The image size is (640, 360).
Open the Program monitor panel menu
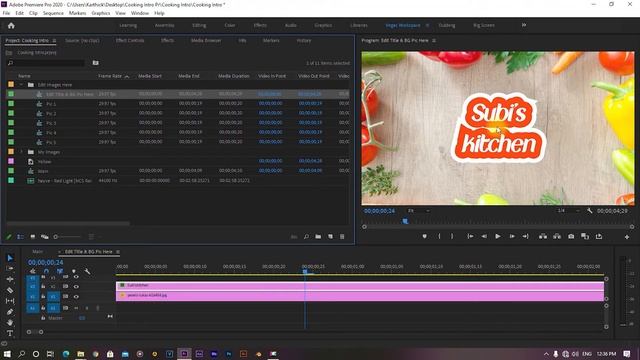[434, 40]
